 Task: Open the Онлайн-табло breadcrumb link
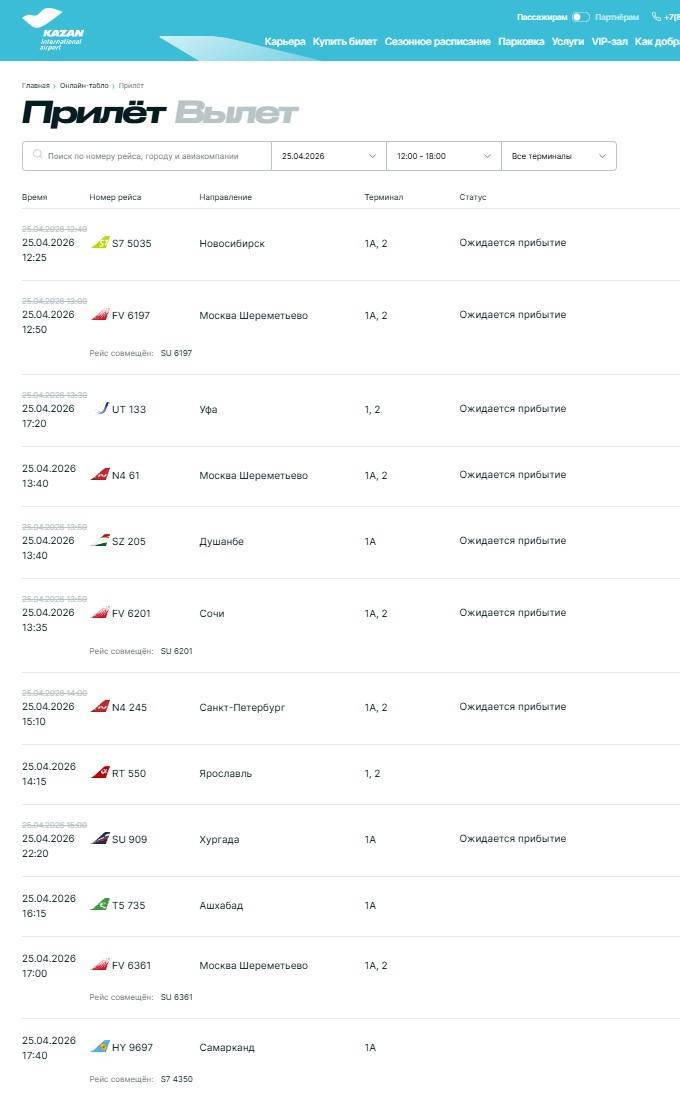84,86
